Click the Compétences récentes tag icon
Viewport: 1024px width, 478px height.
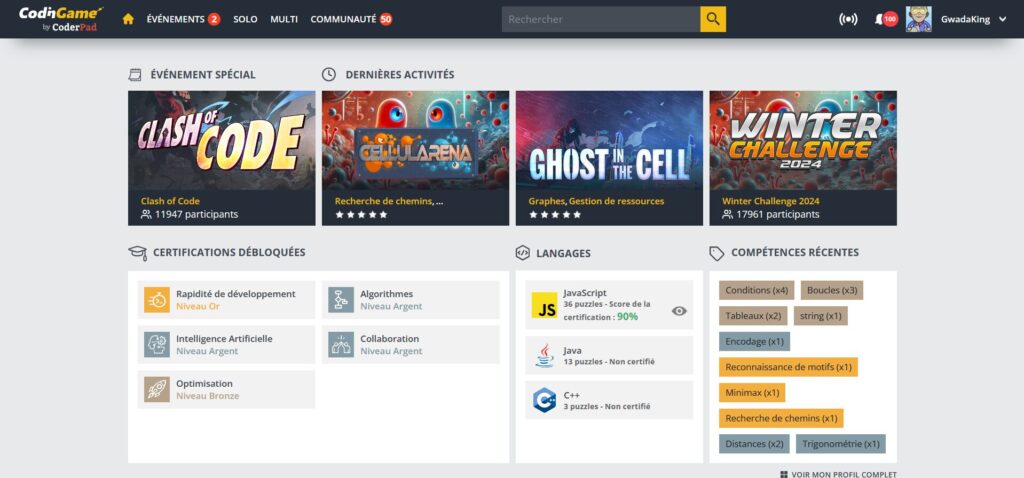click(x=716, y=253)
